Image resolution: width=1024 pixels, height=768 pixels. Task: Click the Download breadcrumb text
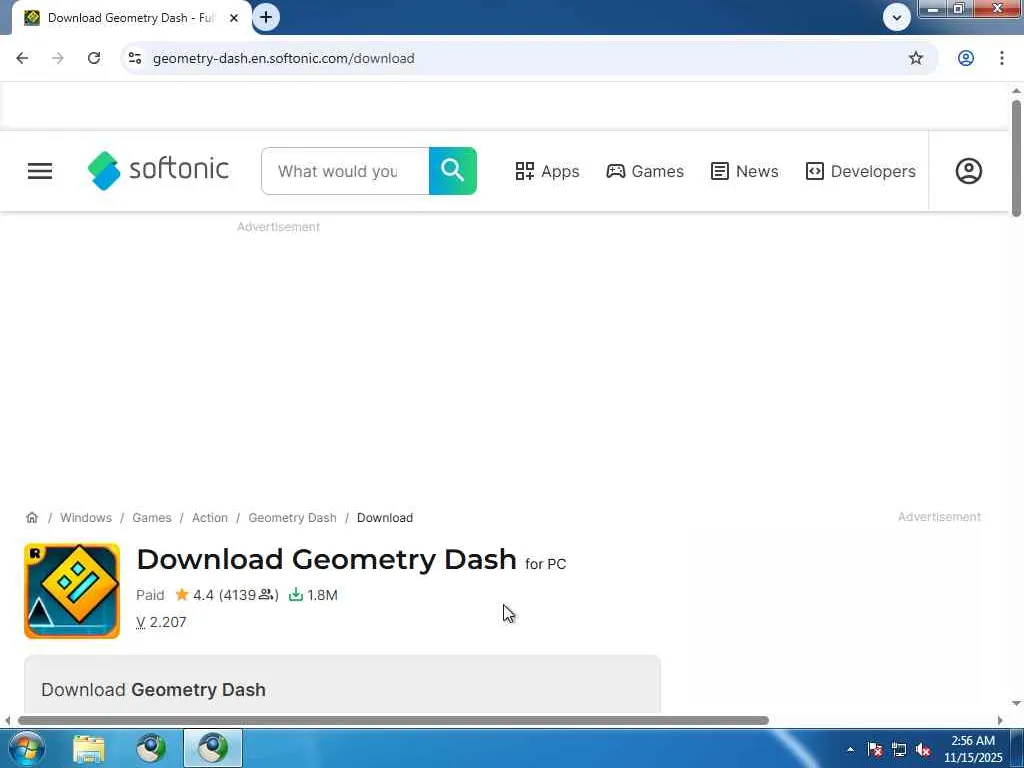tap(385, 518)
